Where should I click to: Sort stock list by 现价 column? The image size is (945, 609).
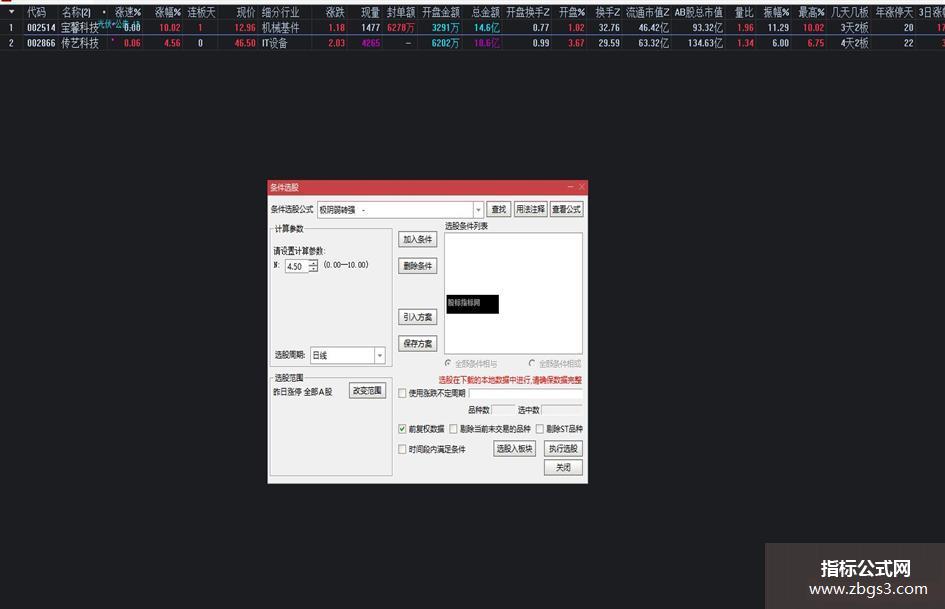246,12
